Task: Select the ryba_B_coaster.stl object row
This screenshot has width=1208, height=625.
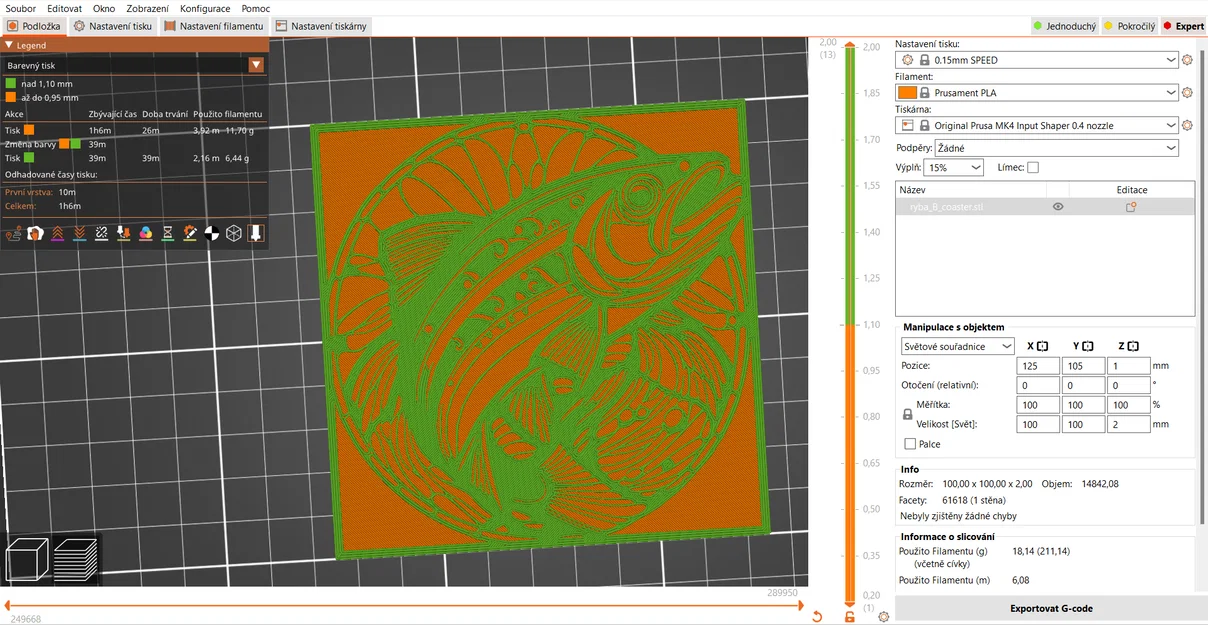Action: (1045, 207)
